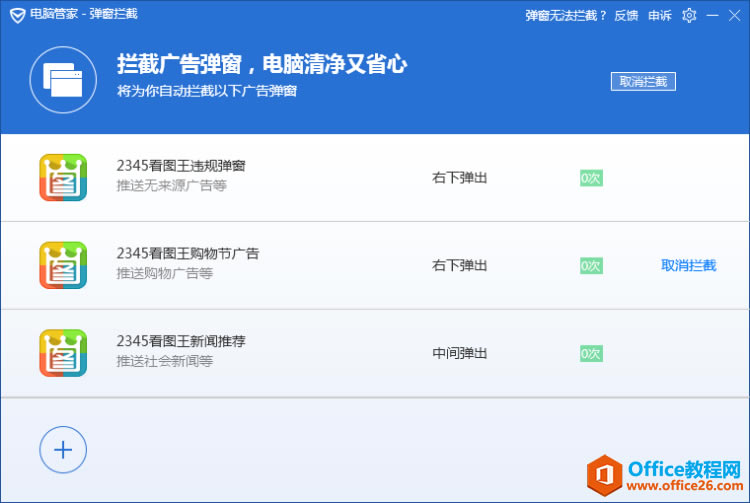Viewport: 750px width, 503px height.
Task: Click 取消拦截 link for 购物节广告 row
Action: 688,265
